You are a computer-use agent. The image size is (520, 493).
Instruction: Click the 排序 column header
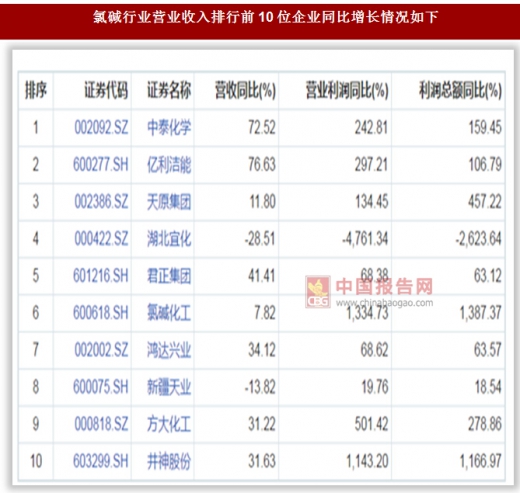click(36, 90)
